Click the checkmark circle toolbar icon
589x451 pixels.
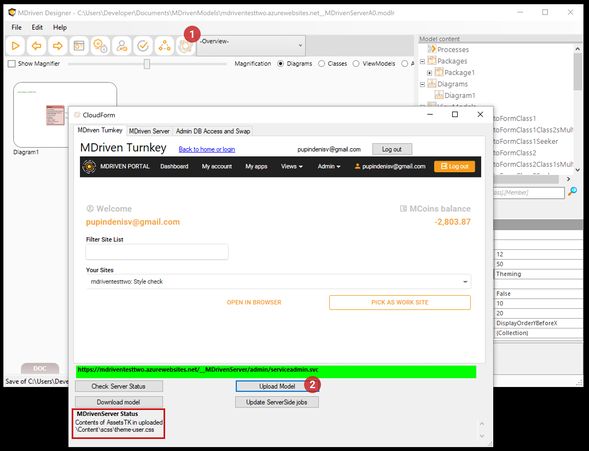(143, 46)
